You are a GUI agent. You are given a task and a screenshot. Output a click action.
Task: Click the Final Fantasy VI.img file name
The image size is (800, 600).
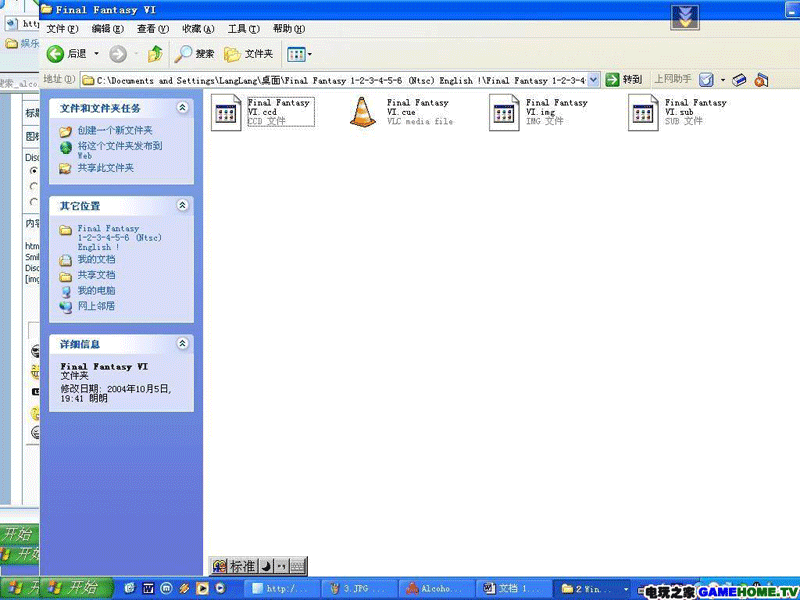pyautogui.click(x=557, y=107)
